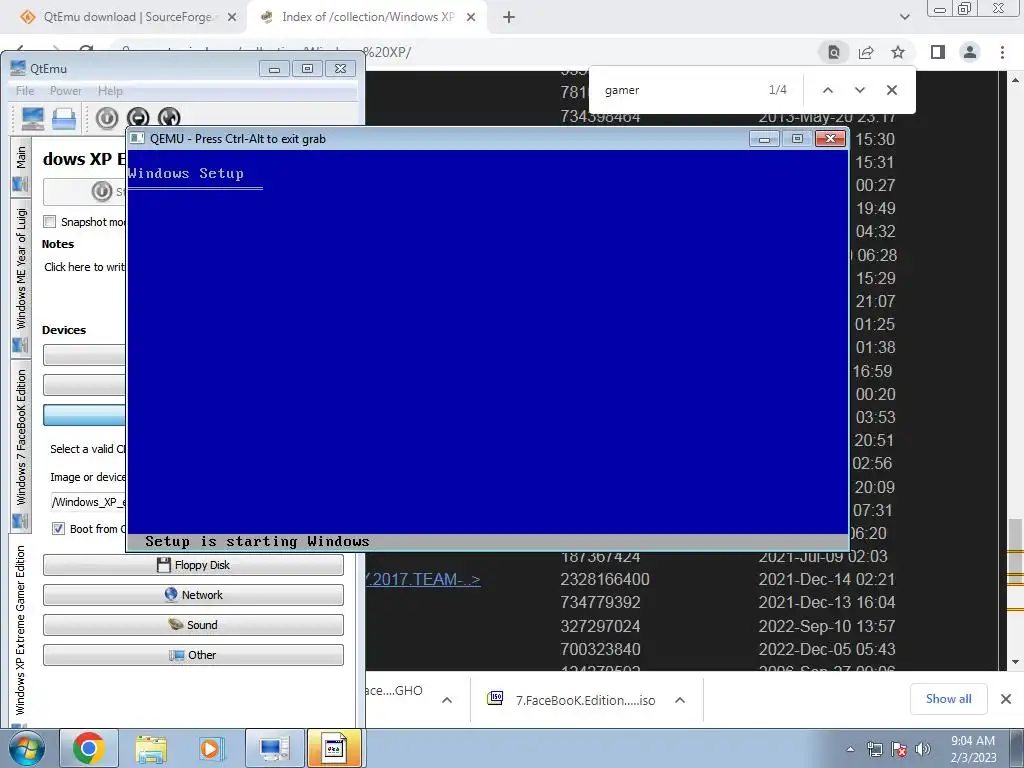Click the Action Center flag tray icon
The height and width of the screenshot is (768, 1024).
899,749
